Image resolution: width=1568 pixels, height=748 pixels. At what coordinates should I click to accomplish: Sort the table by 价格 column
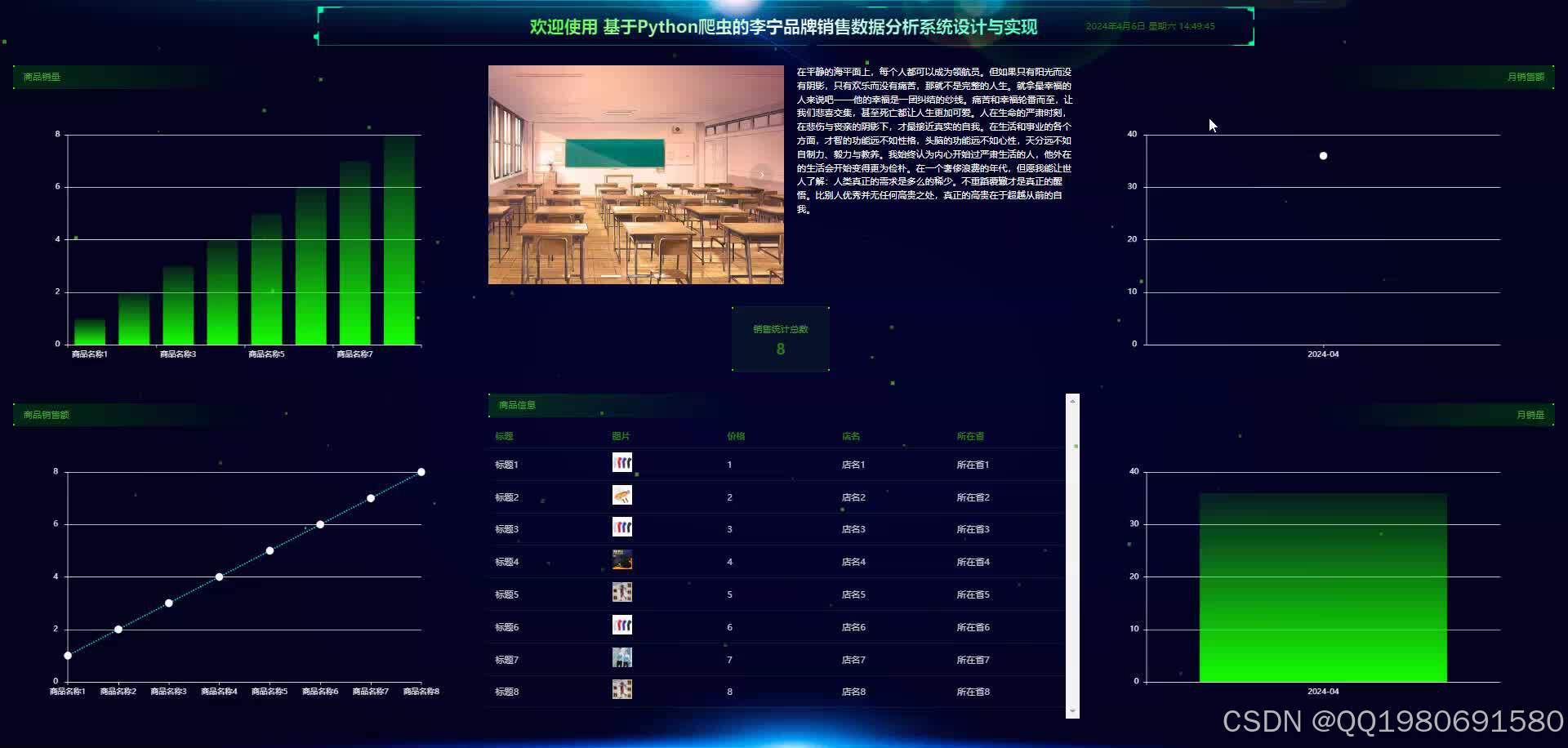click(734, 435)
